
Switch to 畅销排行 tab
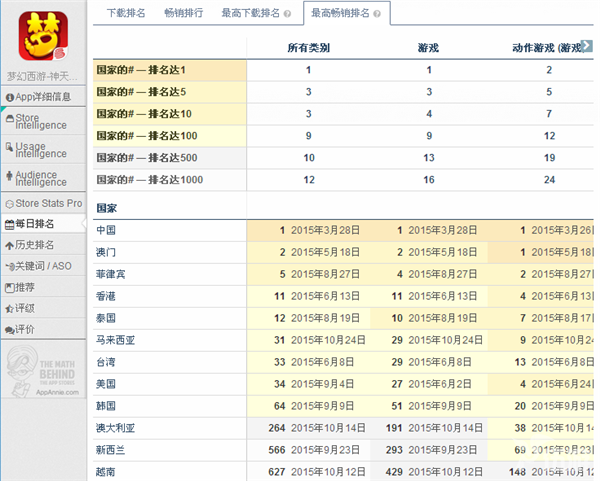pos(184,13)
